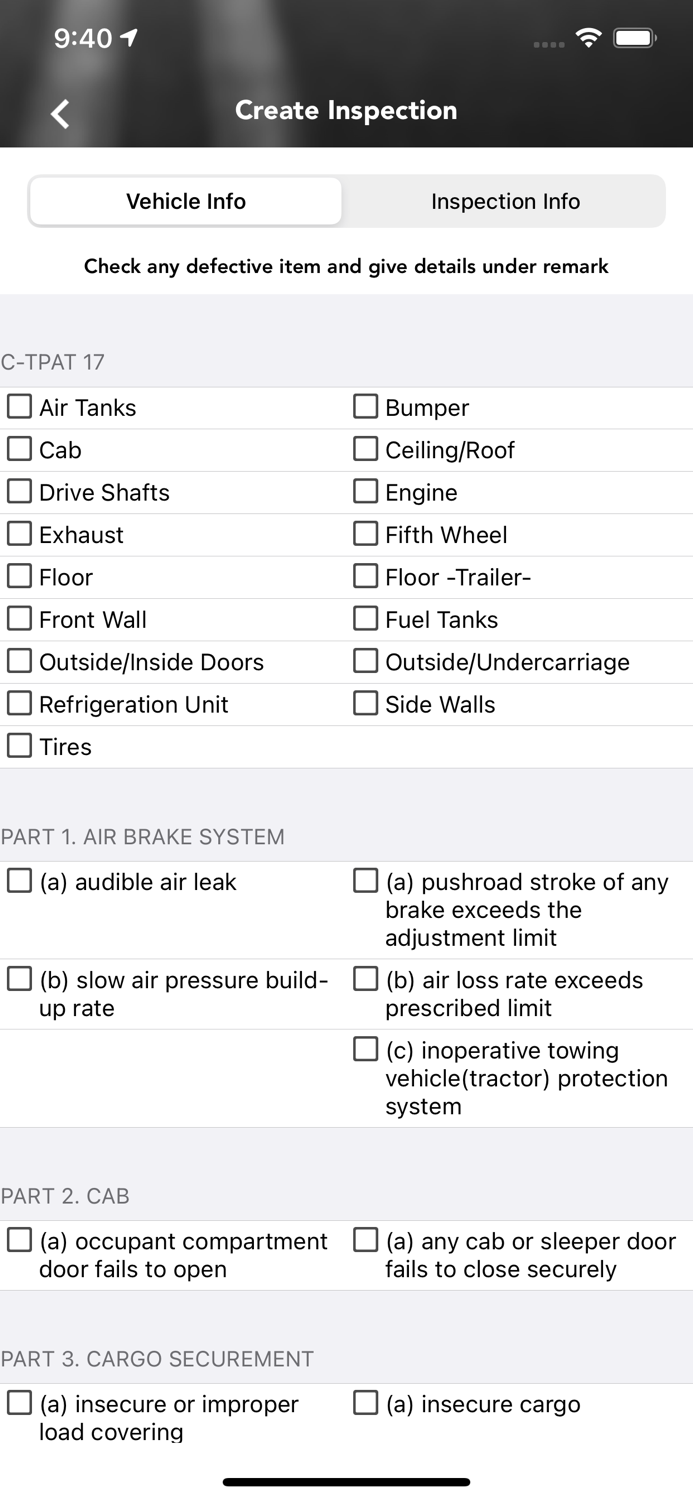This screenshot has height=1500, width=693.
Task: Select the Vehicle Info tab
Action: coord(186,201)
